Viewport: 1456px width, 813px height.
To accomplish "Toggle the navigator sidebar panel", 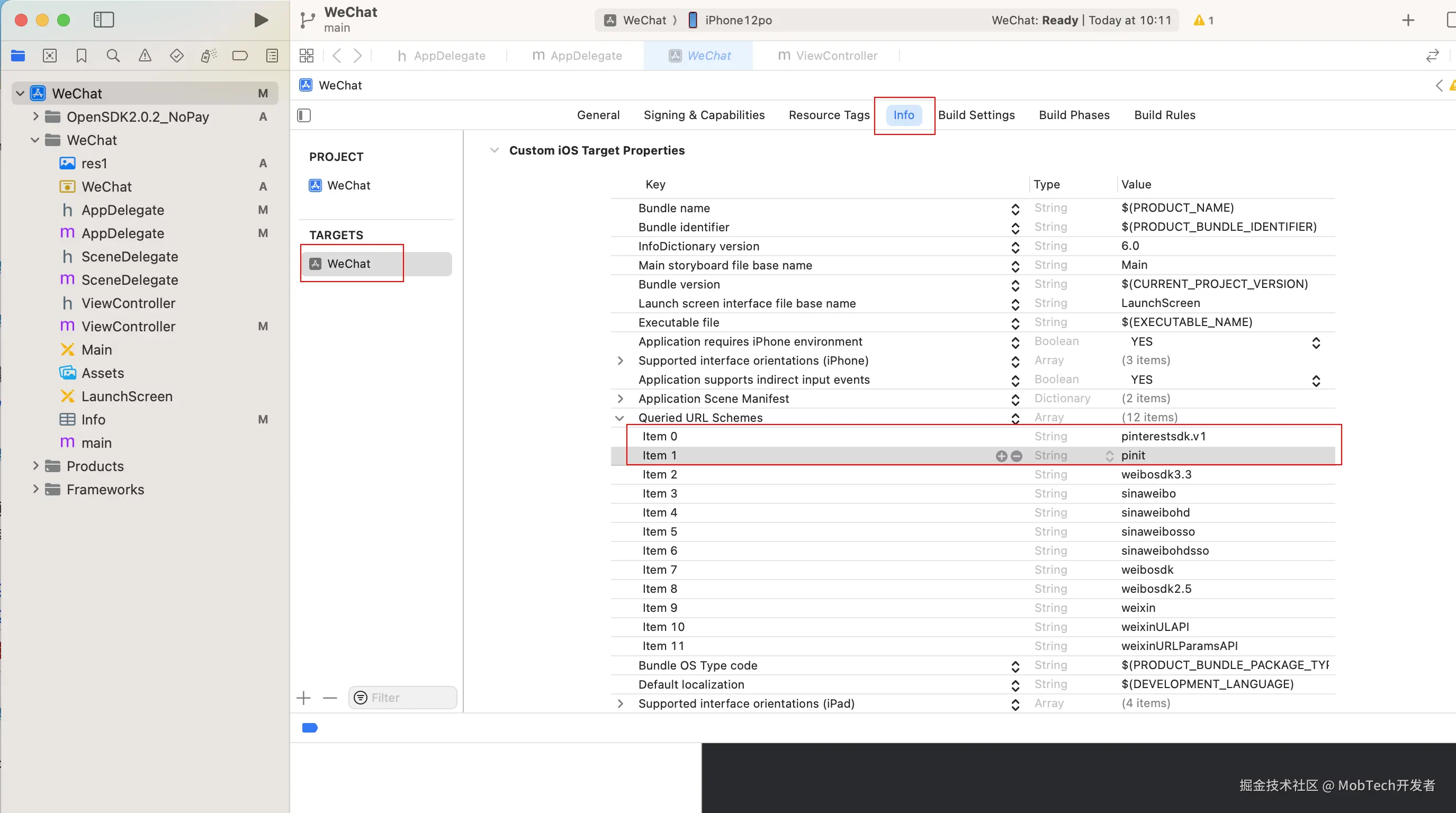I will (103, 20).
